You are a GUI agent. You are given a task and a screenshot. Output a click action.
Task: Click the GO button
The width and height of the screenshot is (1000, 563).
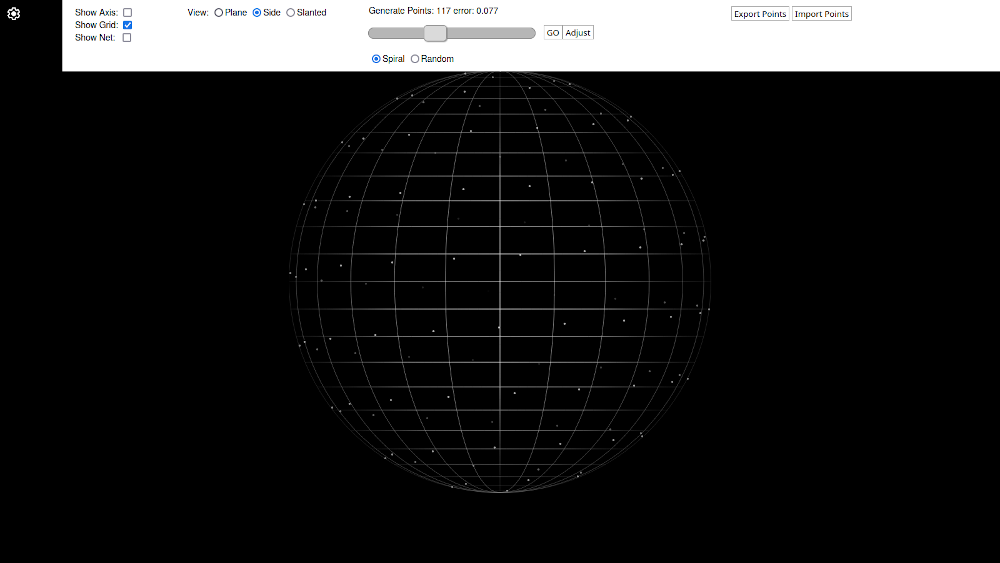(553, 33)
